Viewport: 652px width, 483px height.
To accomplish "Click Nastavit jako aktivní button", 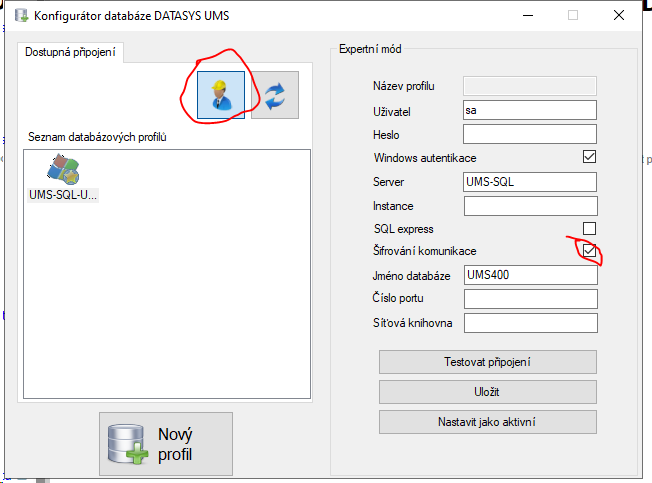I will (487, 421).
